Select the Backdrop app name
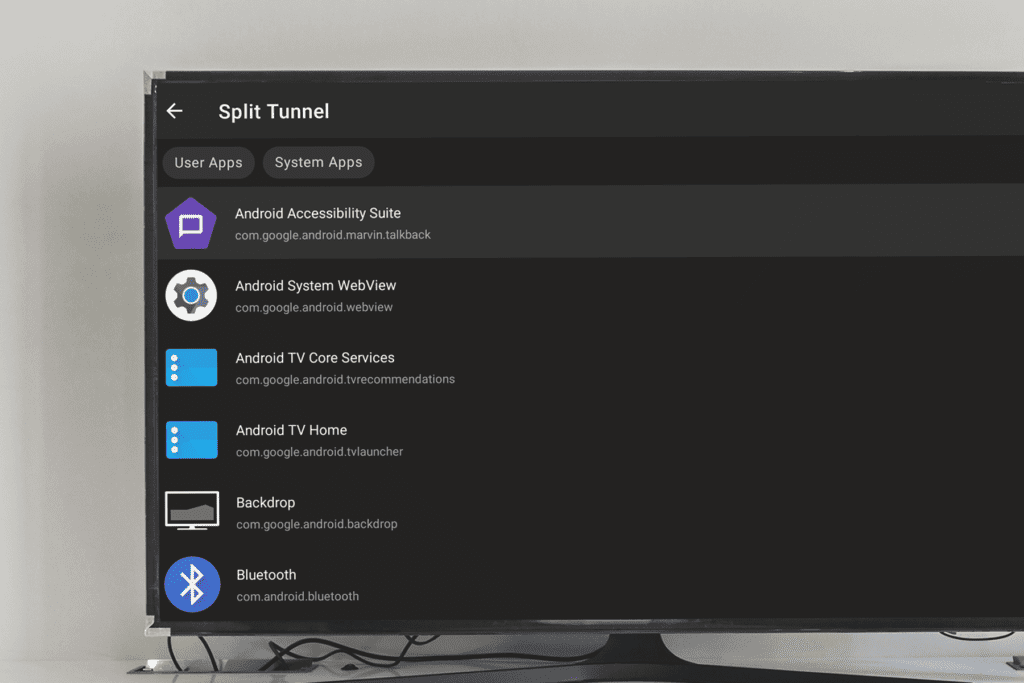Screen dimensions: 1024x683 pos(266,503)
